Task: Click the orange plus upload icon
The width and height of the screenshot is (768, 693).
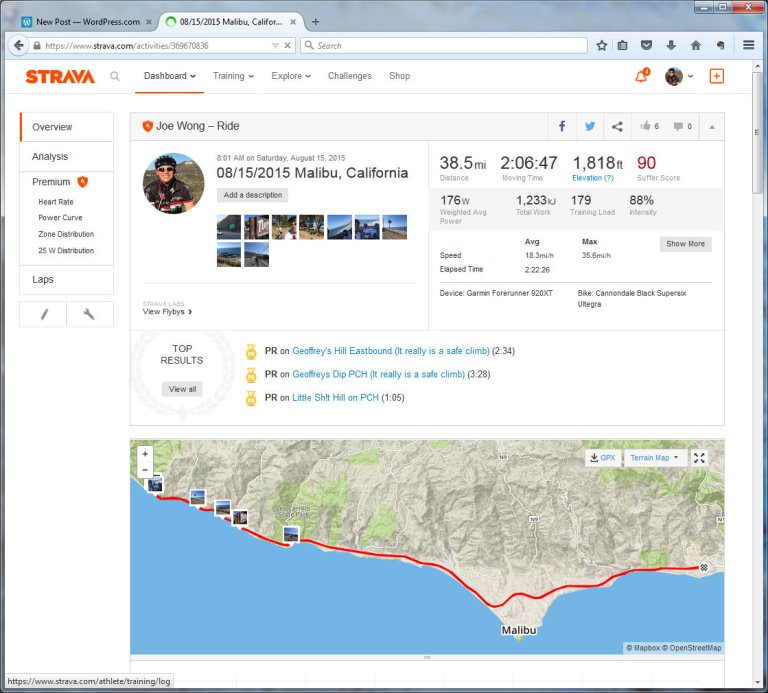Action: click(x=716, y=76)
